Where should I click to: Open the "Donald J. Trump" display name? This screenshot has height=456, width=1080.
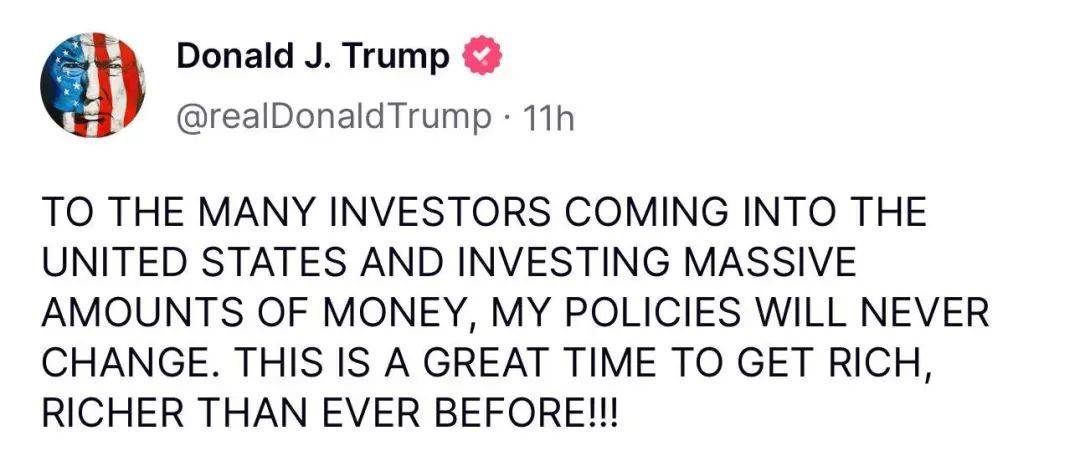313,58
